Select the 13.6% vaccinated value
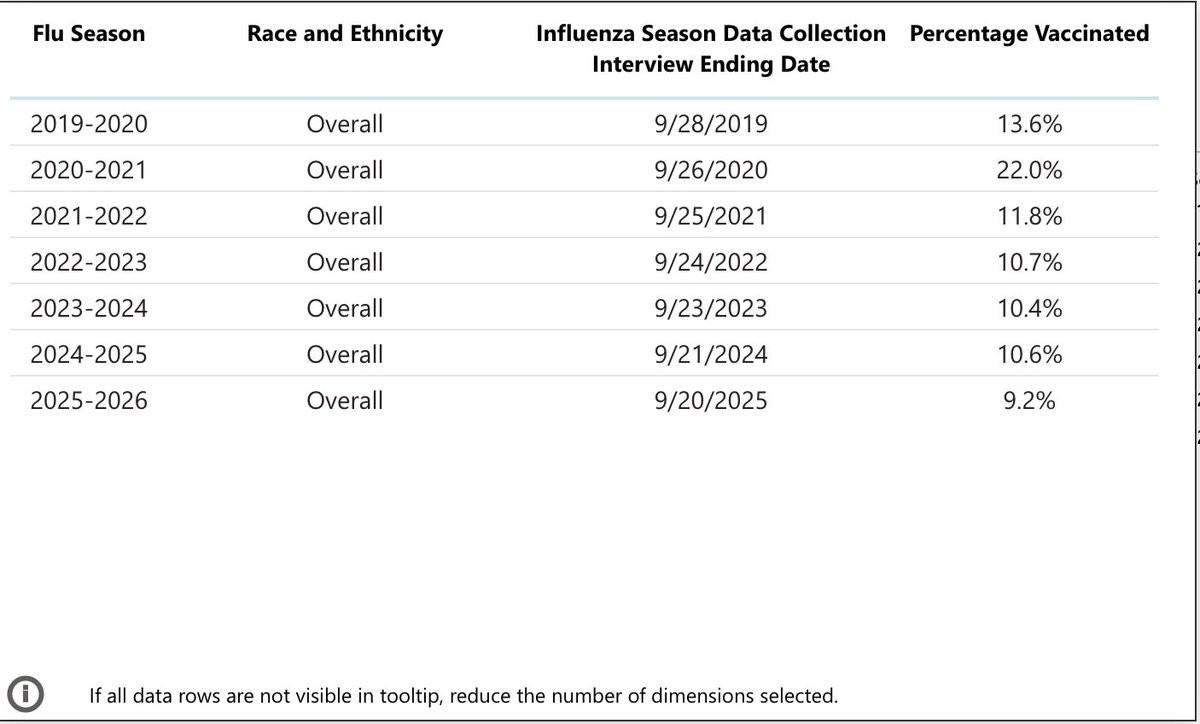1200x724 pixels. coord(1029,124)
